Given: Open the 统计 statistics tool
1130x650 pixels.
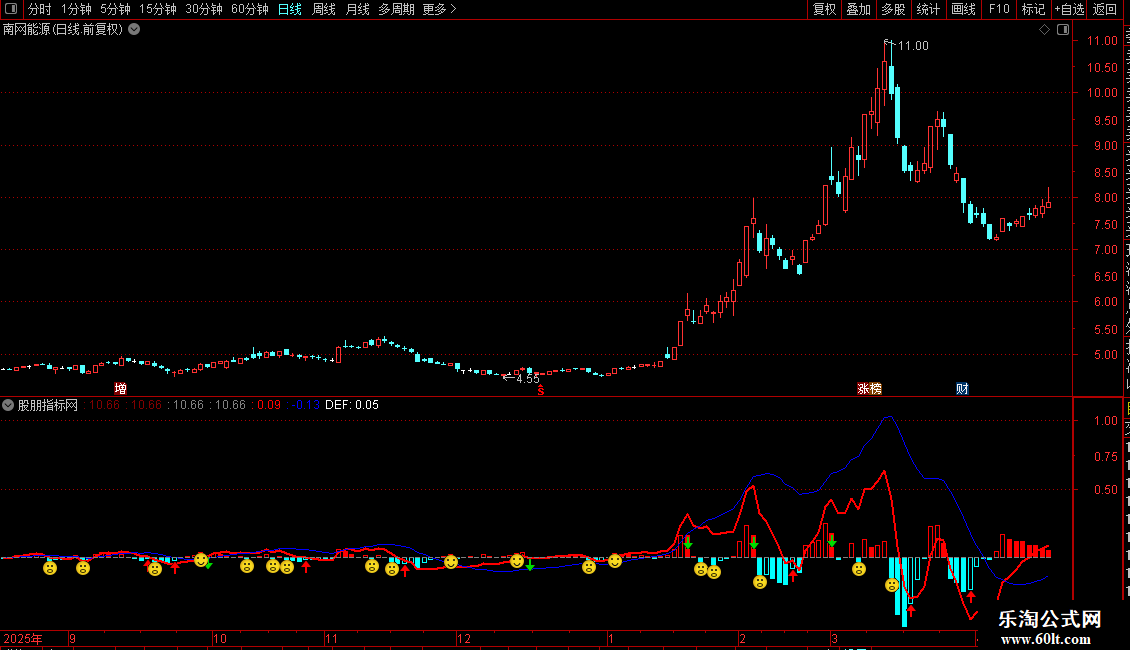Looking at the screenshot, I should pos(927,9).
